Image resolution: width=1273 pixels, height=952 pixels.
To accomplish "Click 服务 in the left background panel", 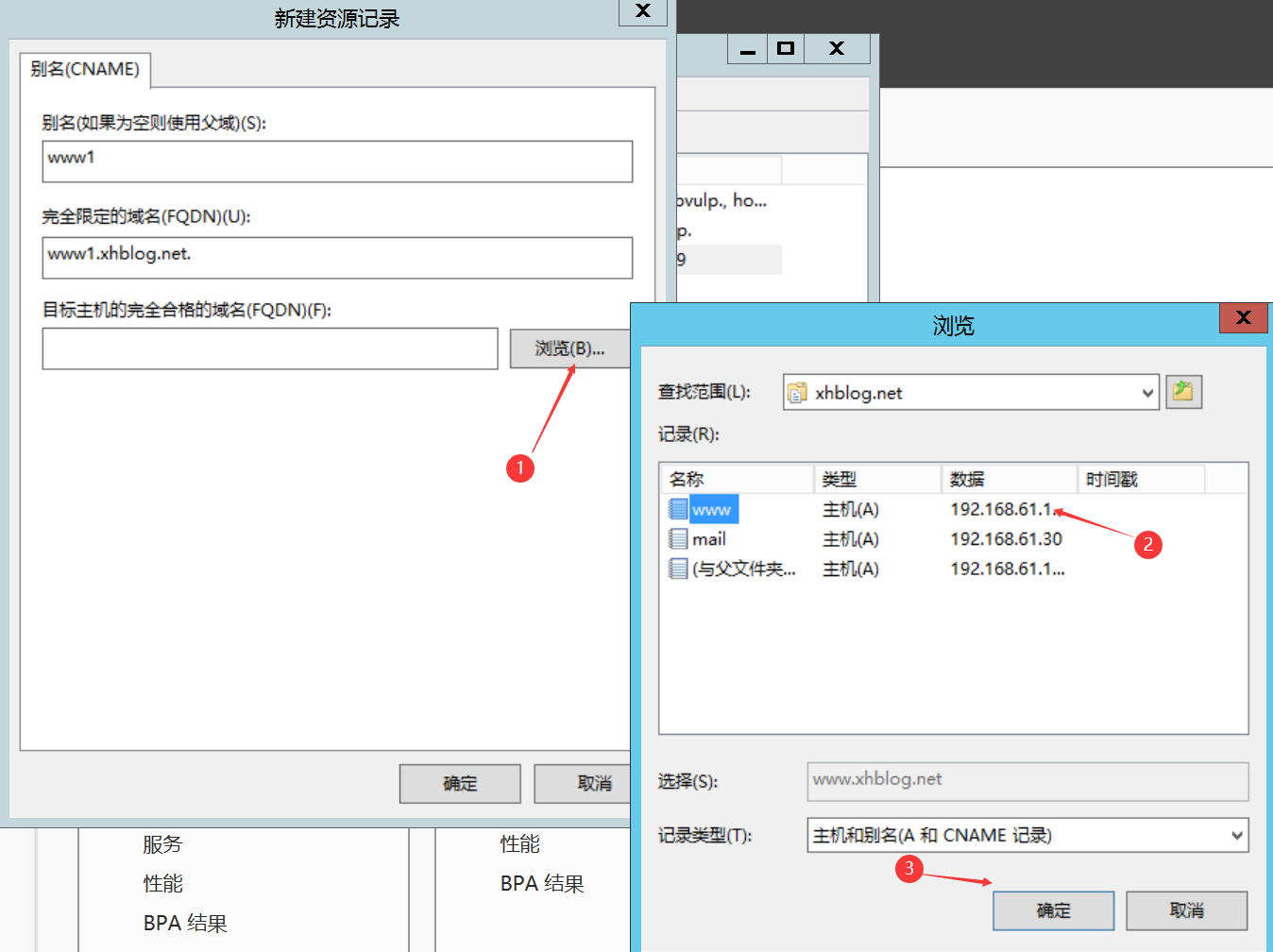I will click(162, 844).
